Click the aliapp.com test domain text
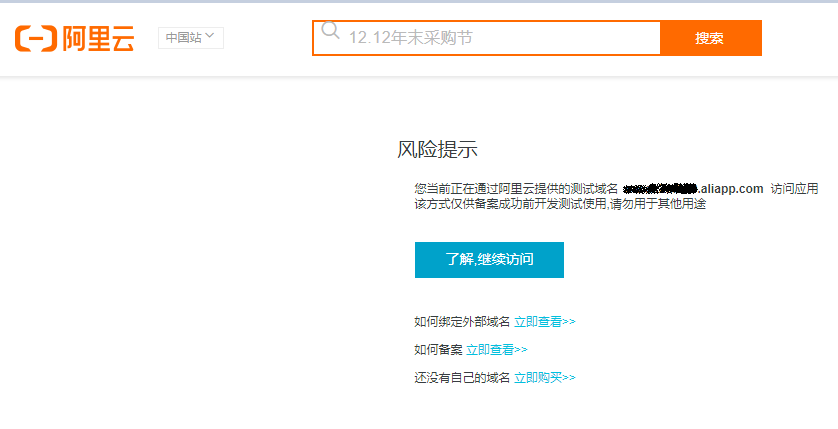Viewport: 838px width, 429px height. coord(694,189)
